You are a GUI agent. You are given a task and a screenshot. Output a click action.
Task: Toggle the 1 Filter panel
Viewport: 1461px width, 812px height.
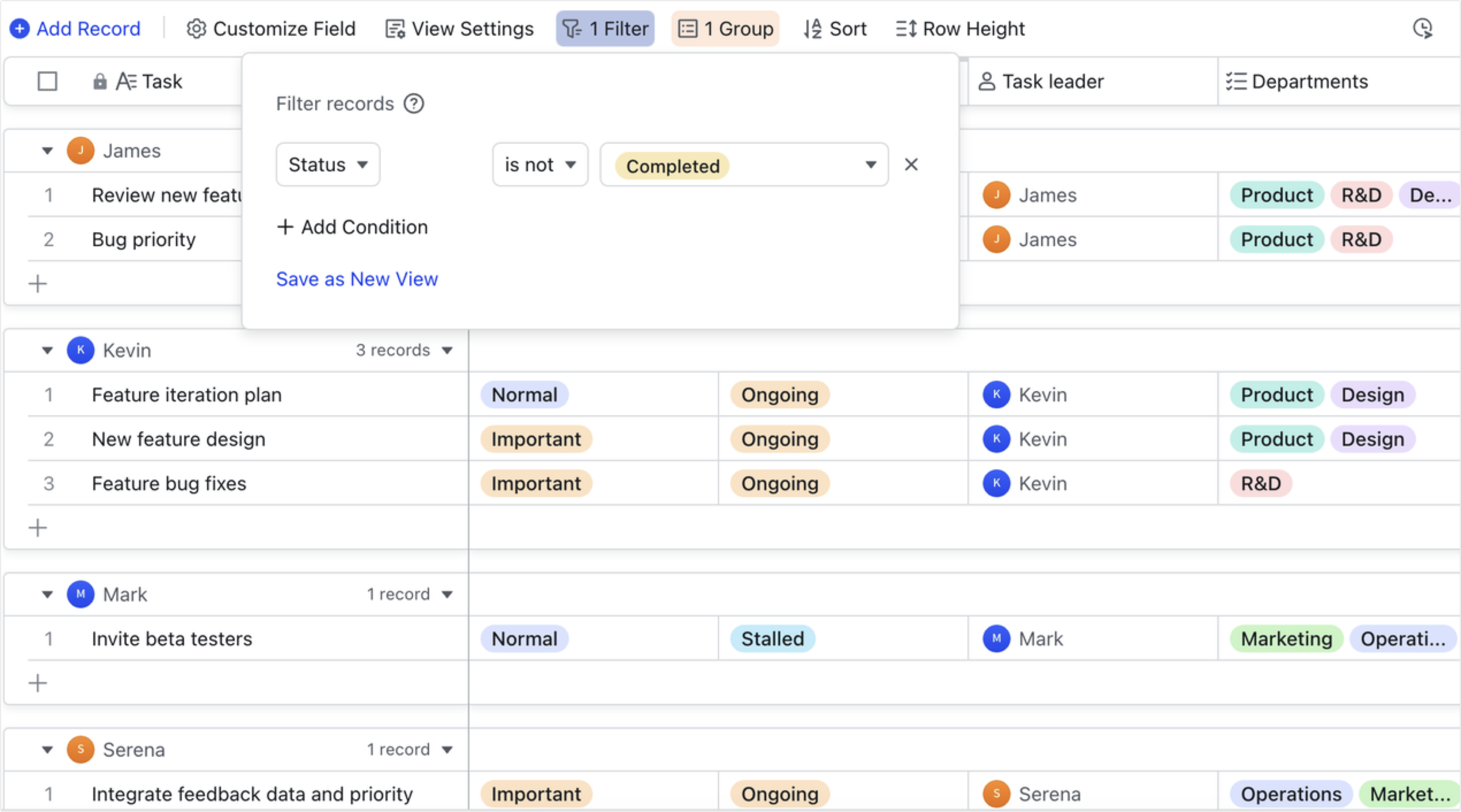[605, 28]
